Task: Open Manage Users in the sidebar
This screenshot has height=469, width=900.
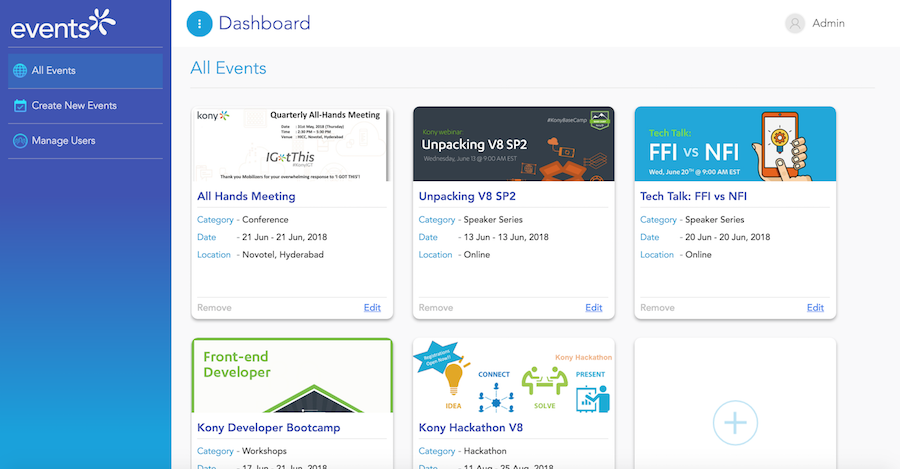Action: 86,141
